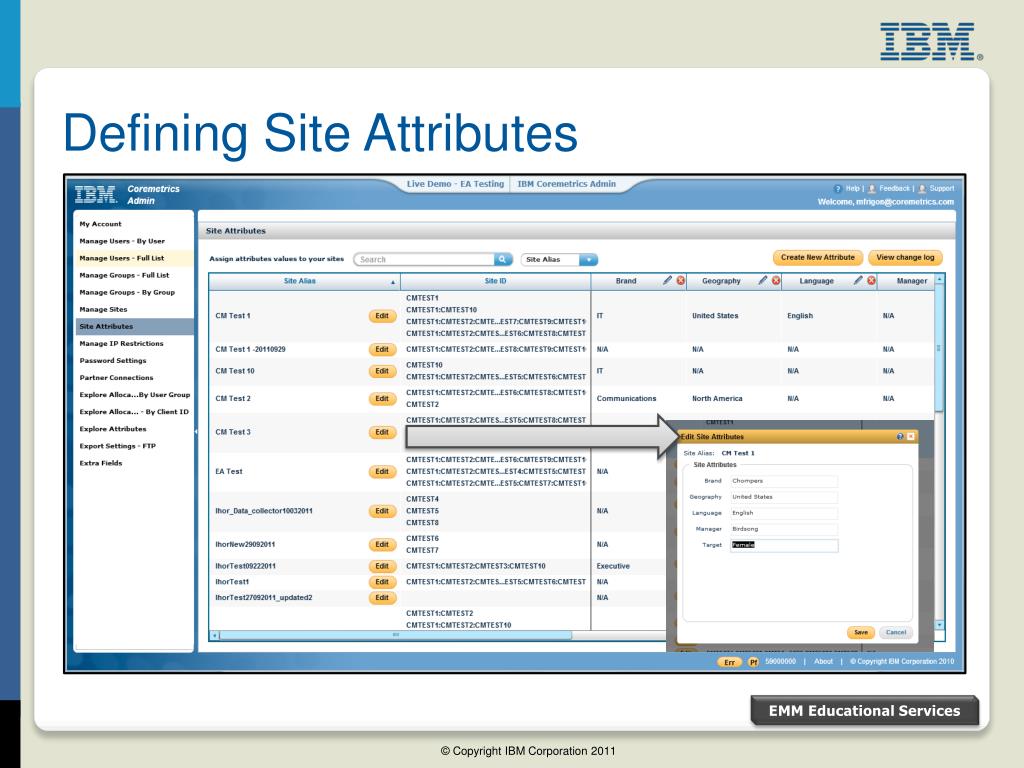Viewport: 1024px width, 768px height.
Task: Click the horizontal scrollbar under table
Action: point(396,635)
